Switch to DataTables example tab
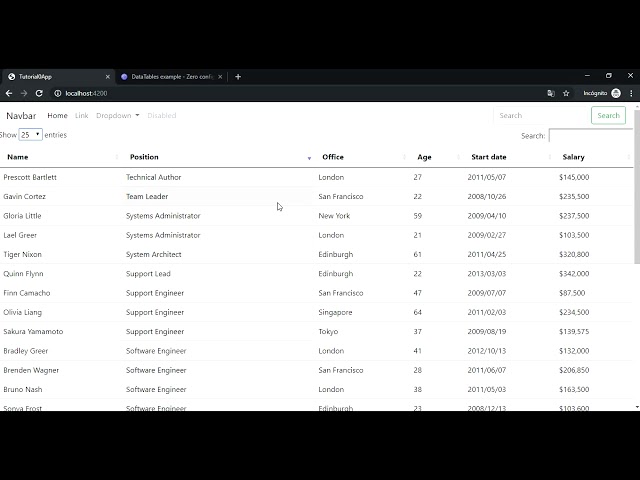Viewport: 640px width, 480px height. 171,77
